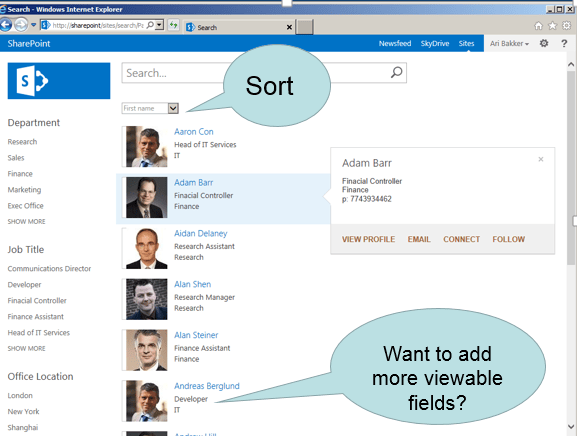
Task: Click Adam Barr's profile photo
Action: 146,197
